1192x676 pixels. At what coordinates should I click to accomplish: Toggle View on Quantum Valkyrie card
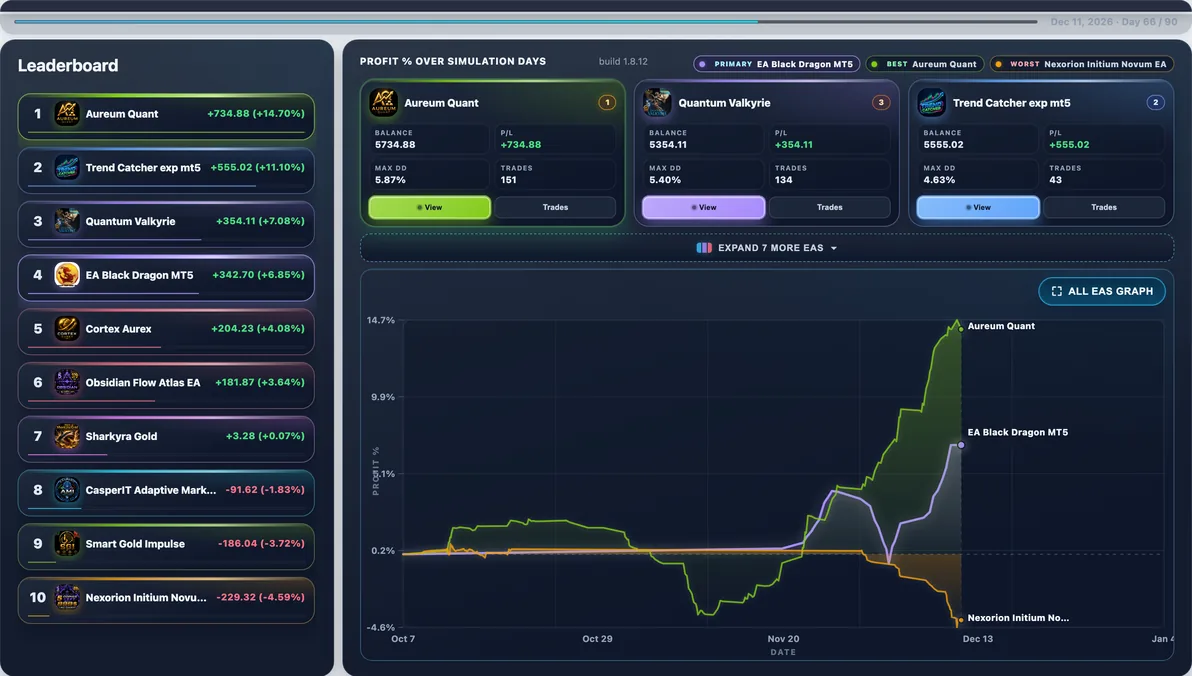click(x=703, y=208)
